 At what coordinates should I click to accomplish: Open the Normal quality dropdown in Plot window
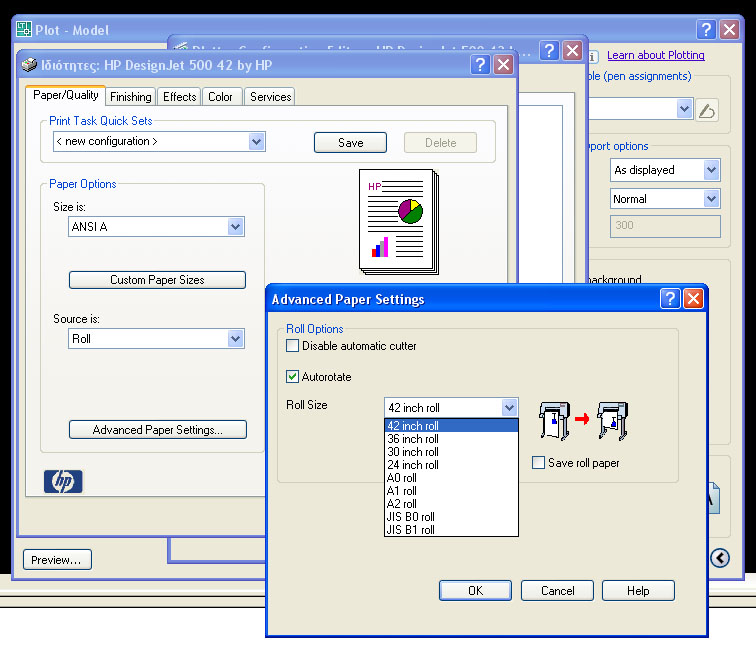[x=712, y=199]
